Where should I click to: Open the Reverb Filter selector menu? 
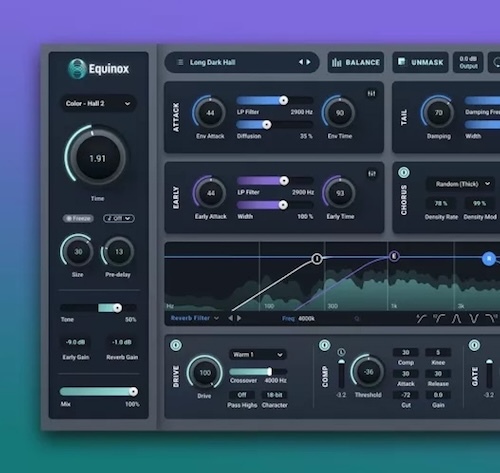click(x=195, y=318)
